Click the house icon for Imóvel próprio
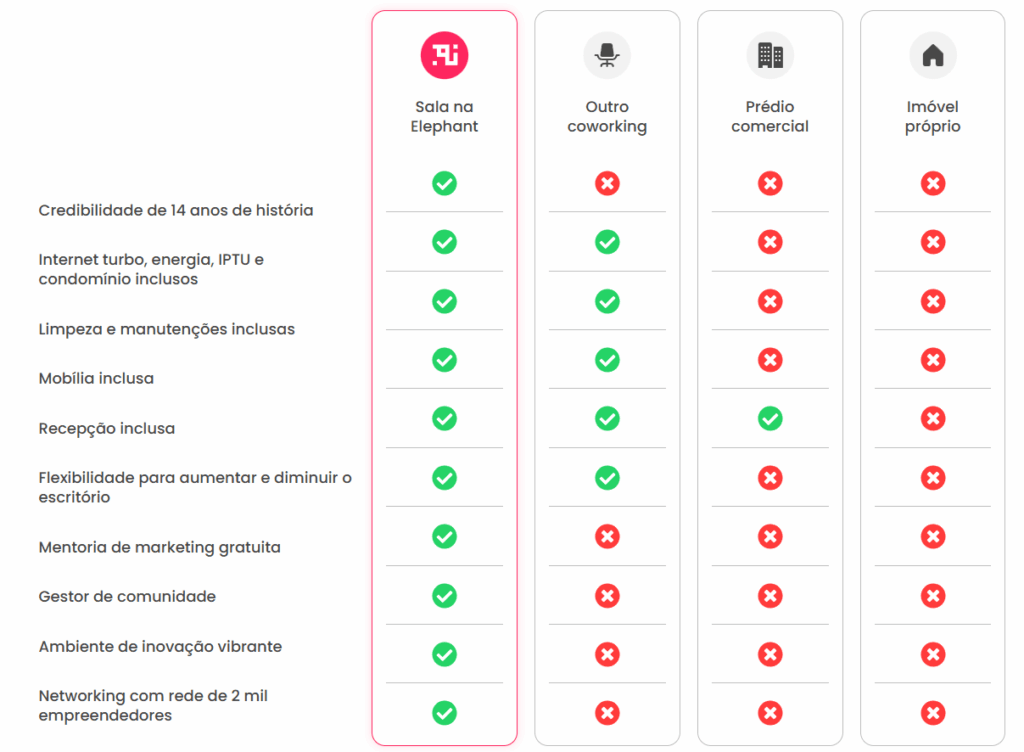The width and height of the screenshot is (1024, 752). (933, 55)
